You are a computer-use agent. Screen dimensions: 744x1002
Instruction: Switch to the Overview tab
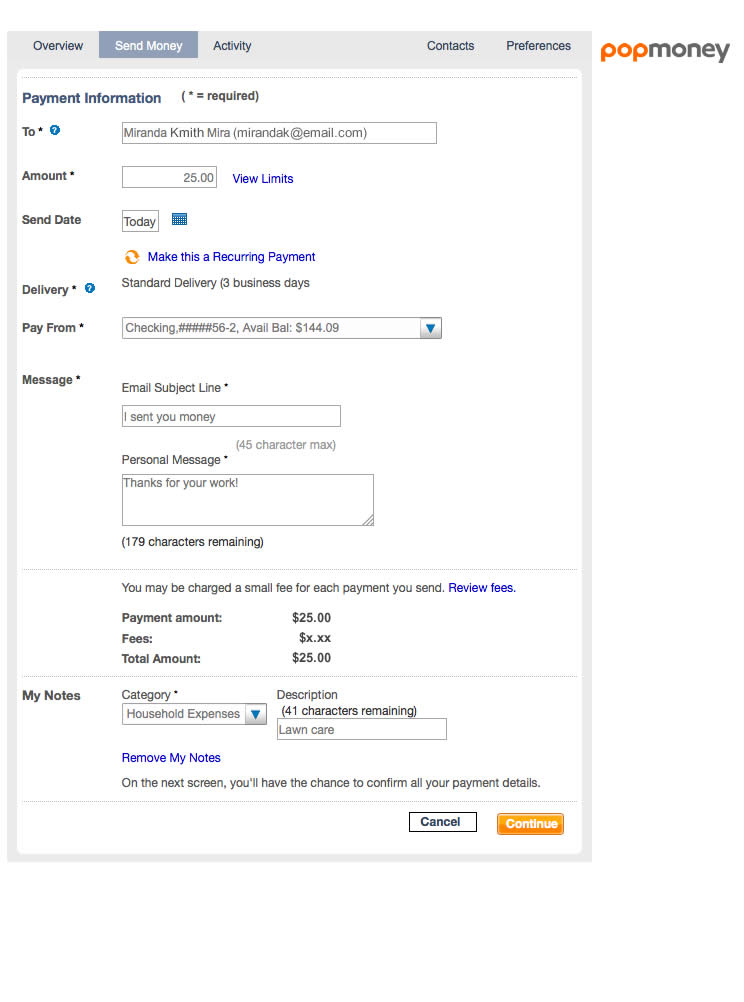pyautogui.click(x=57, y=45)
